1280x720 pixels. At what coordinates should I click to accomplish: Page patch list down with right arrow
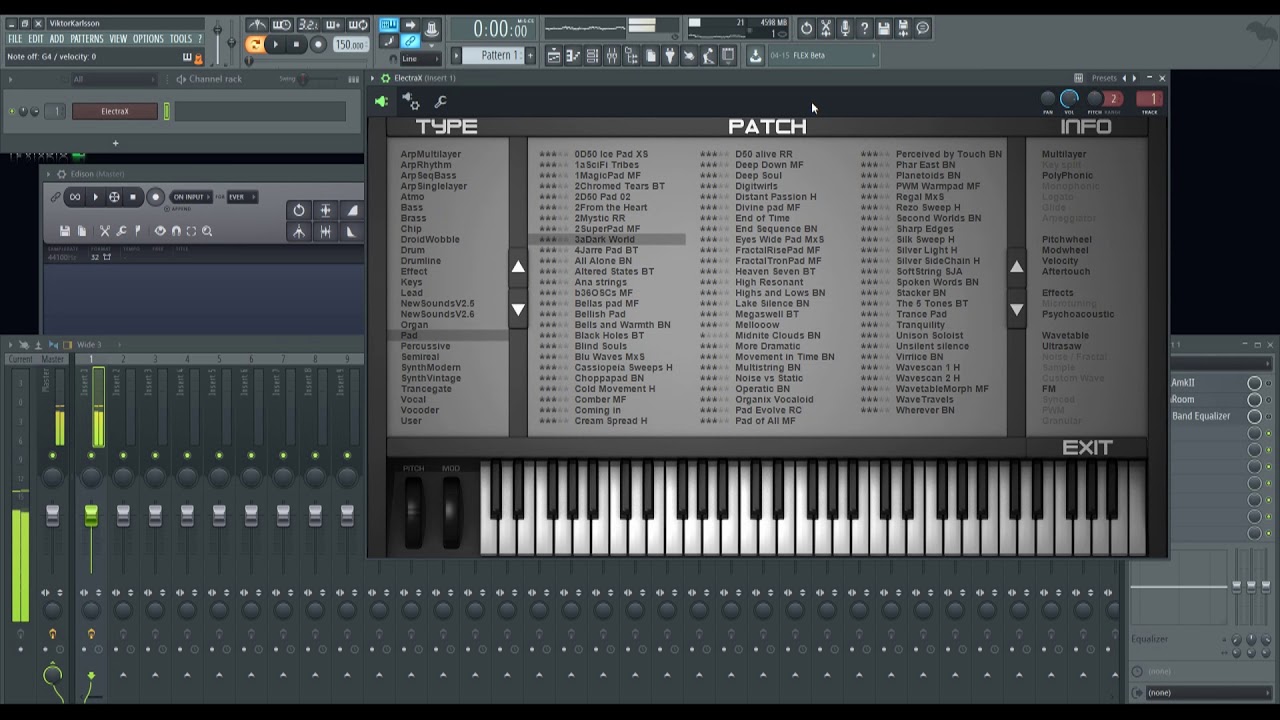(1016, 310)
